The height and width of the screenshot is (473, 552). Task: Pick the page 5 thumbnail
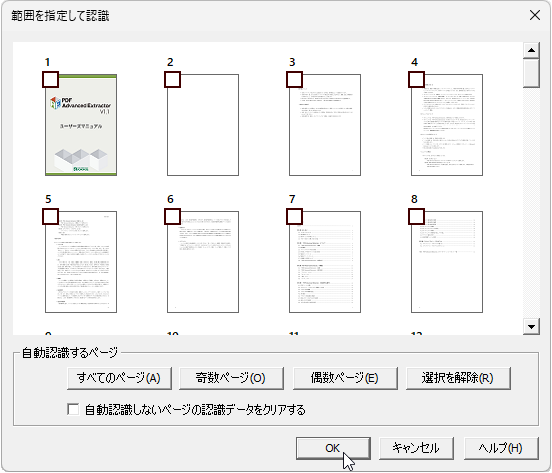(81, 262)
